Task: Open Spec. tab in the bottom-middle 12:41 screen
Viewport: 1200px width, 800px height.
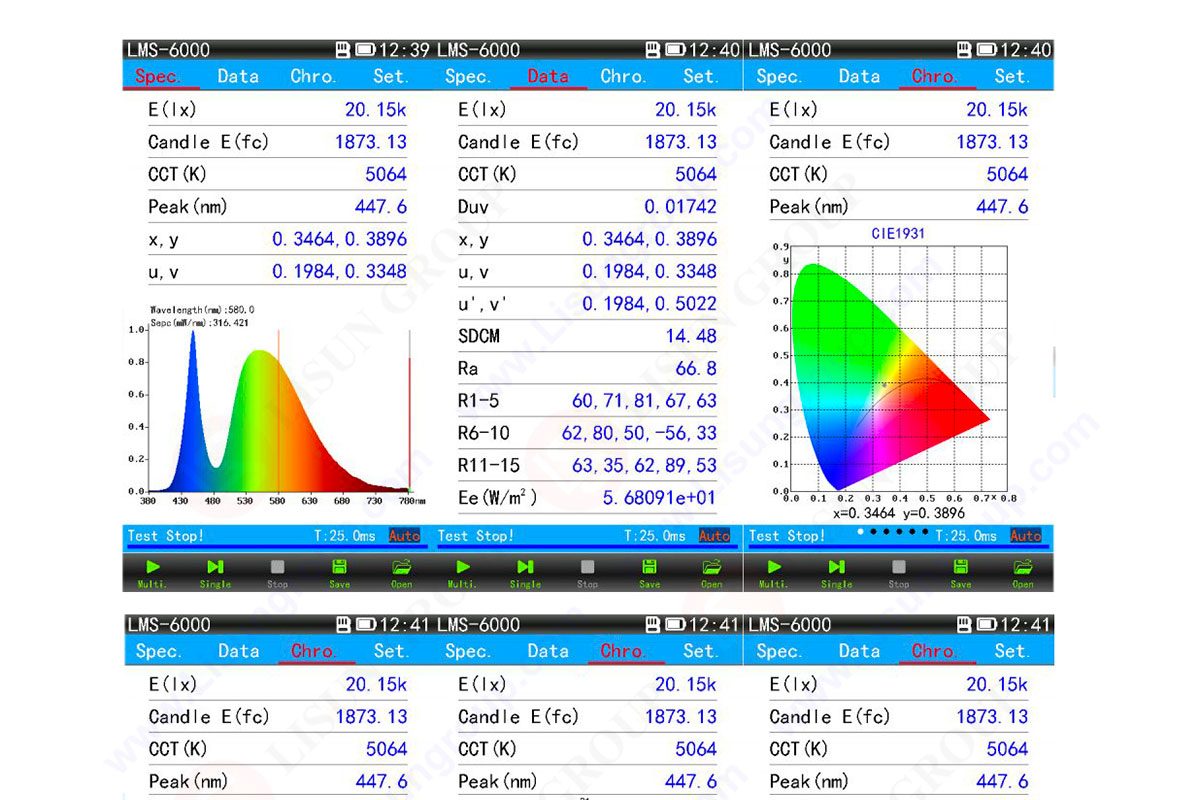Action: pyautogui.click(x=468, y=651)
